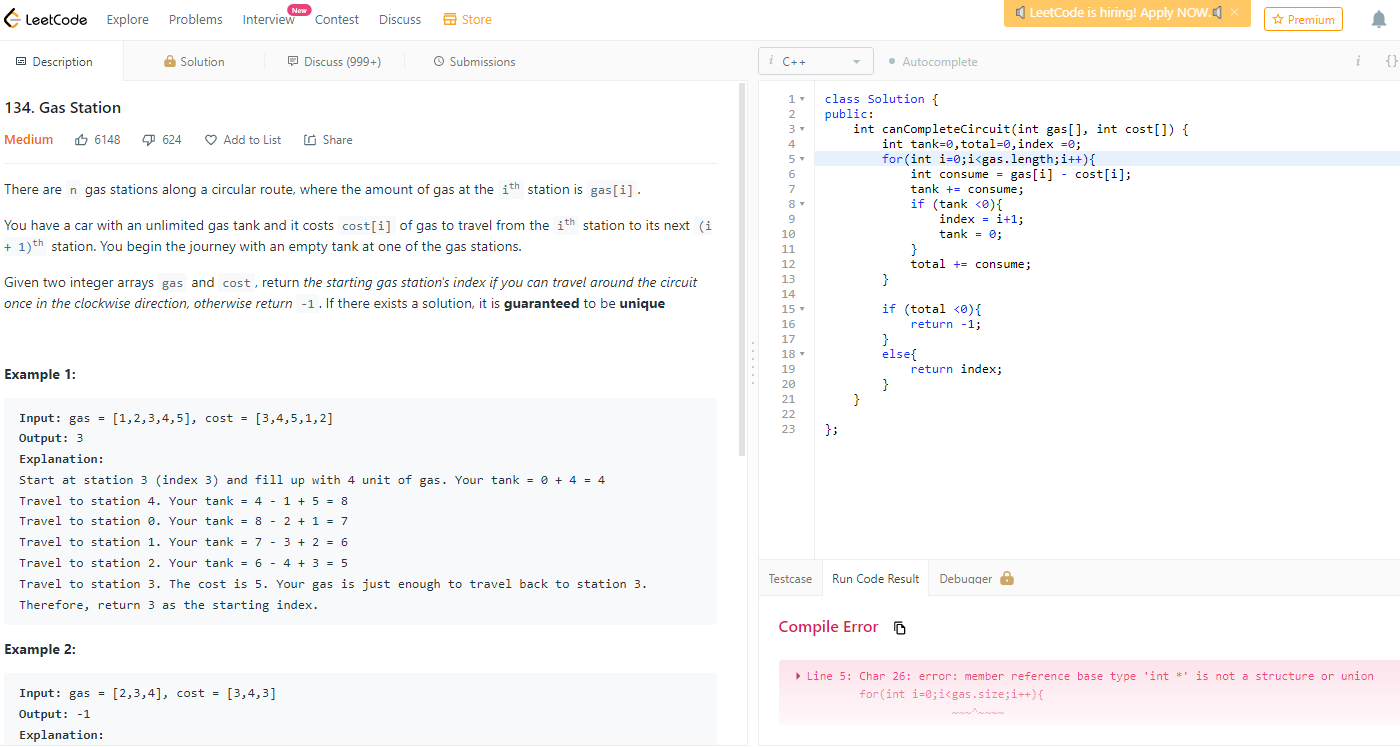
Task: Collapse the canCompleteCircuit fold at line 3
Action: point(802,129)
